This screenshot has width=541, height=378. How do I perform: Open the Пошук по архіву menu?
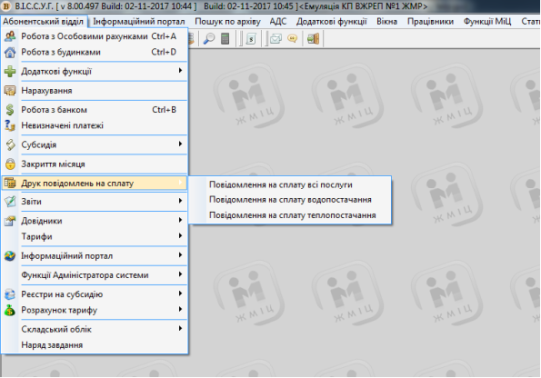coord(227,22)
